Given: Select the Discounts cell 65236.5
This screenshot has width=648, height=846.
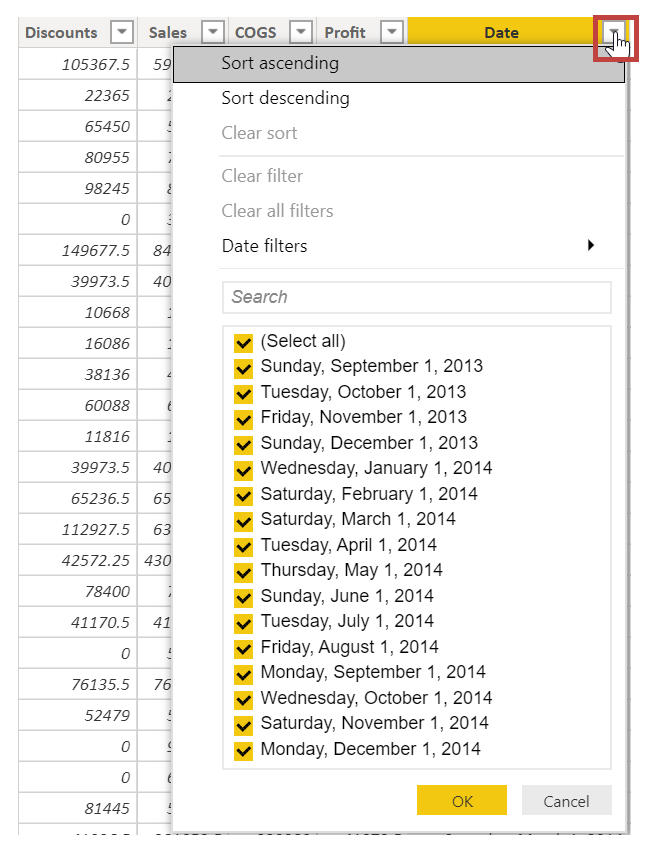Looking at the screenshot, I should pyautogui.click(x=78, y=499).
